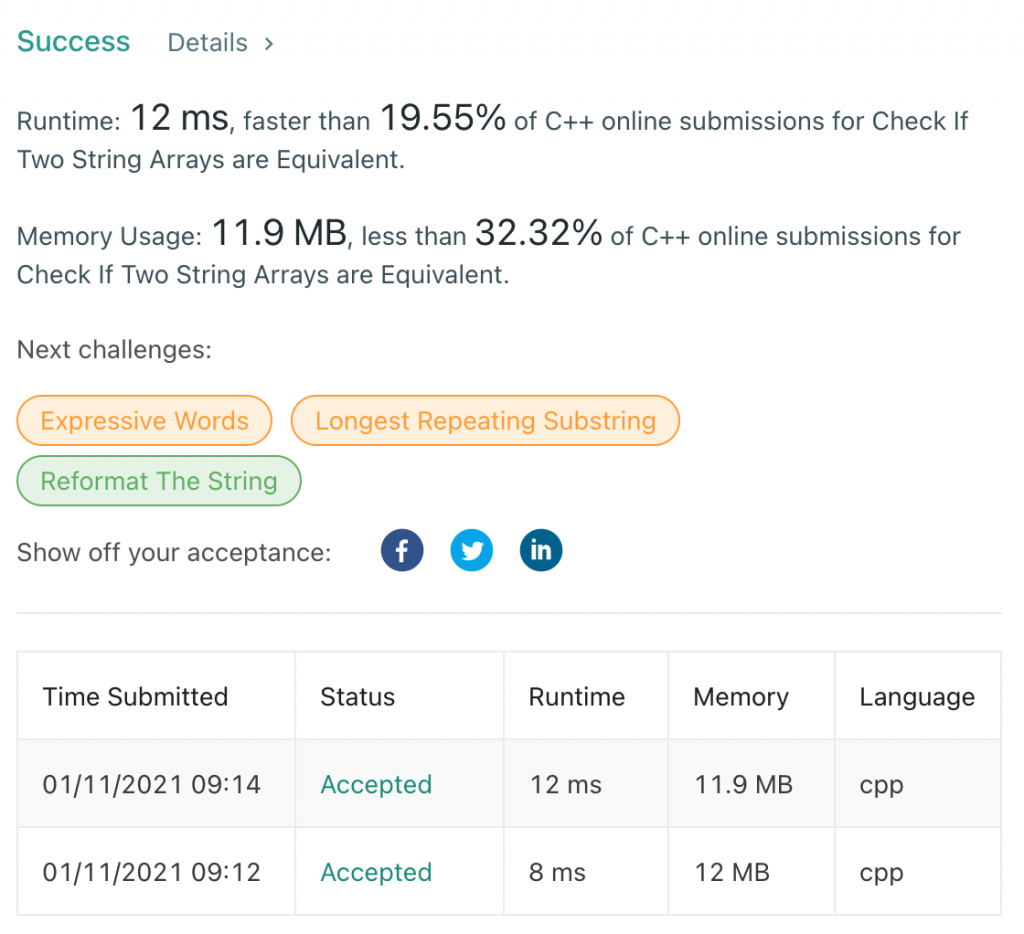Select the Time Submitted column header

pos(135,696)
